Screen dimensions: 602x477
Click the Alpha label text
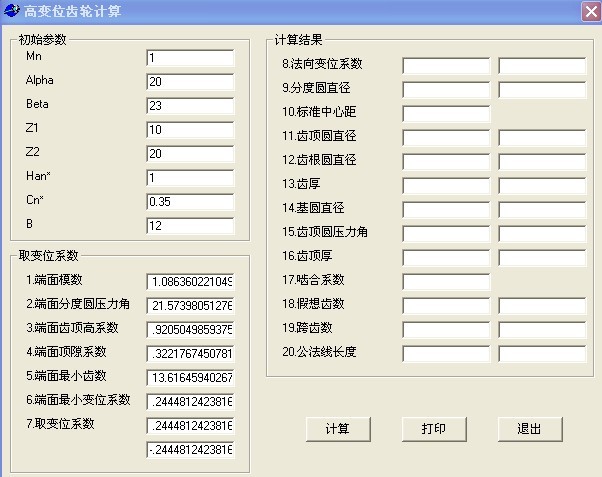[x=40, y=80]
